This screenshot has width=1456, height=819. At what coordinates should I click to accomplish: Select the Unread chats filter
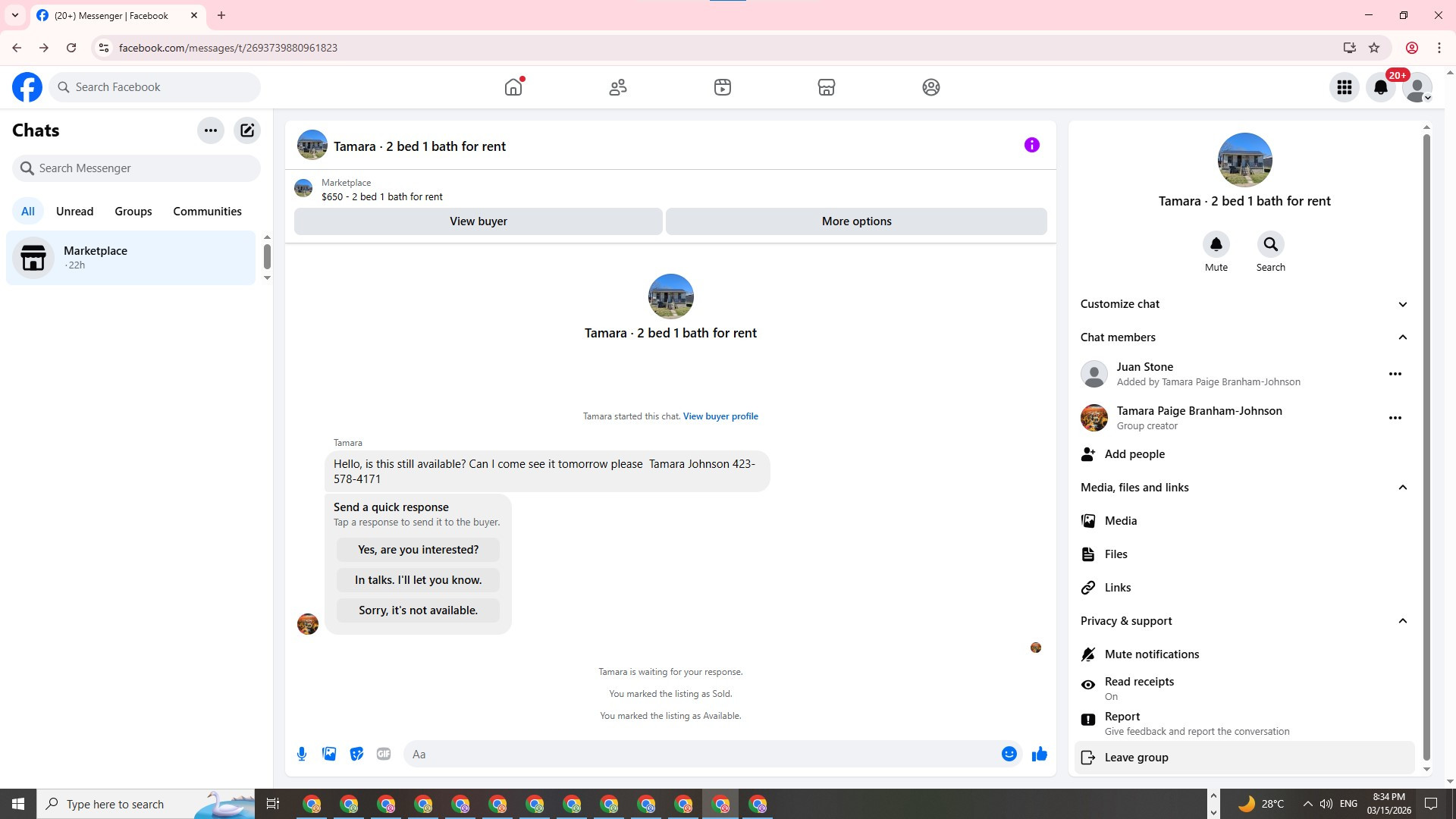click(x=75, y=212)
